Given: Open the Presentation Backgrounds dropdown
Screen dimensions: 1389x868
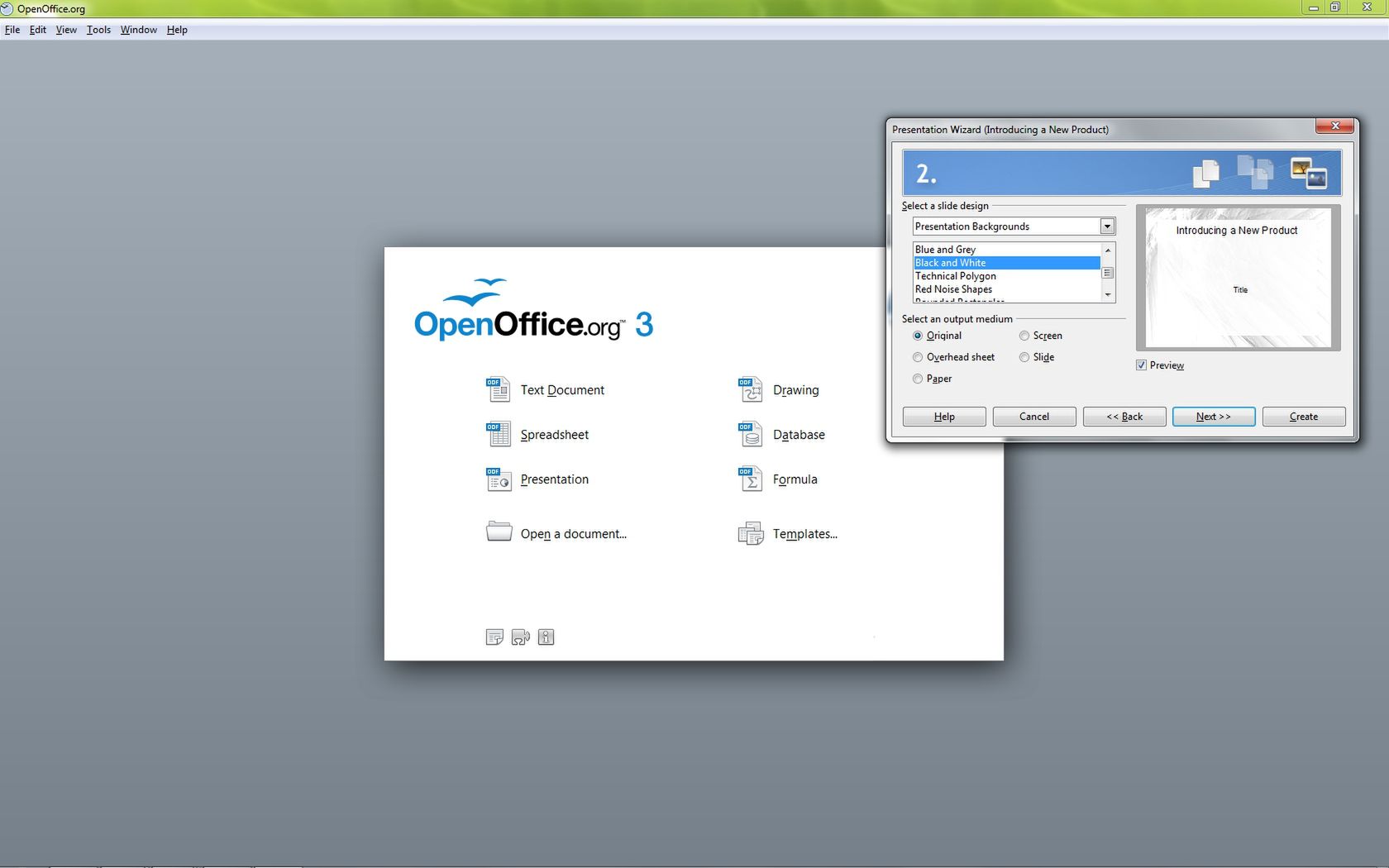Looking at the screenshot, I should click(1107, 227).
